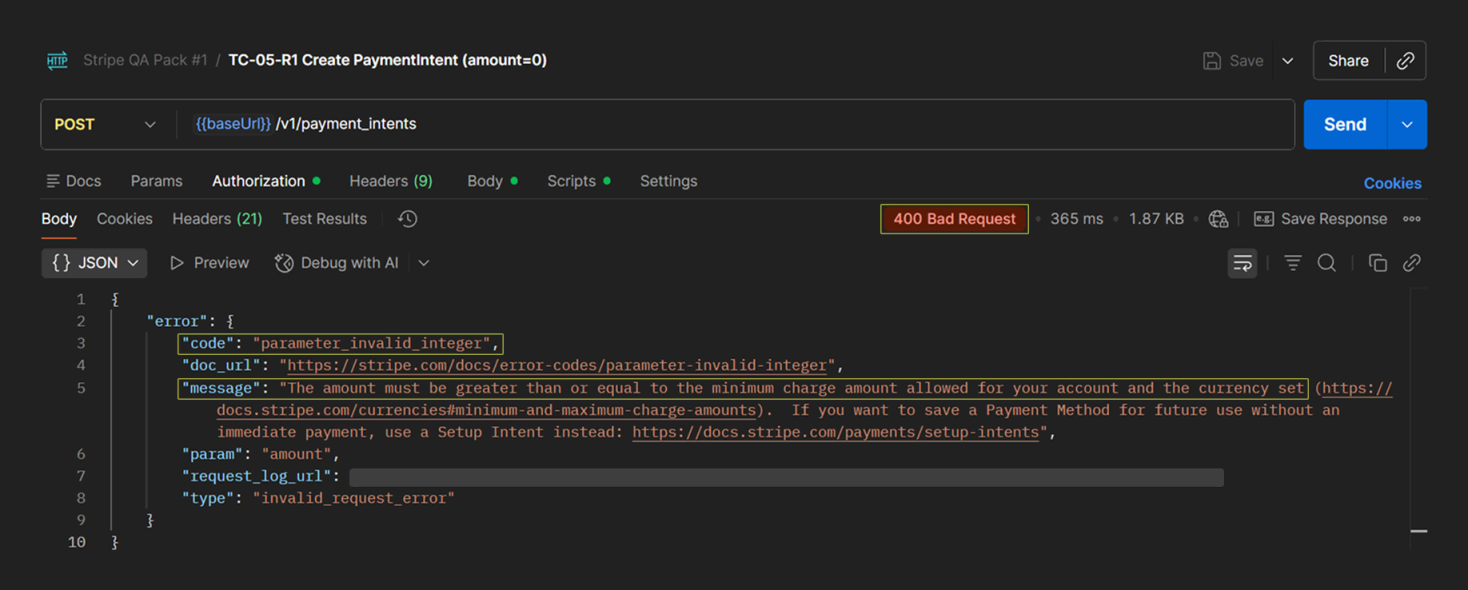
Task: Click the Stripe QA Pack #1 breadcrumb
Action: coord(145,60)
